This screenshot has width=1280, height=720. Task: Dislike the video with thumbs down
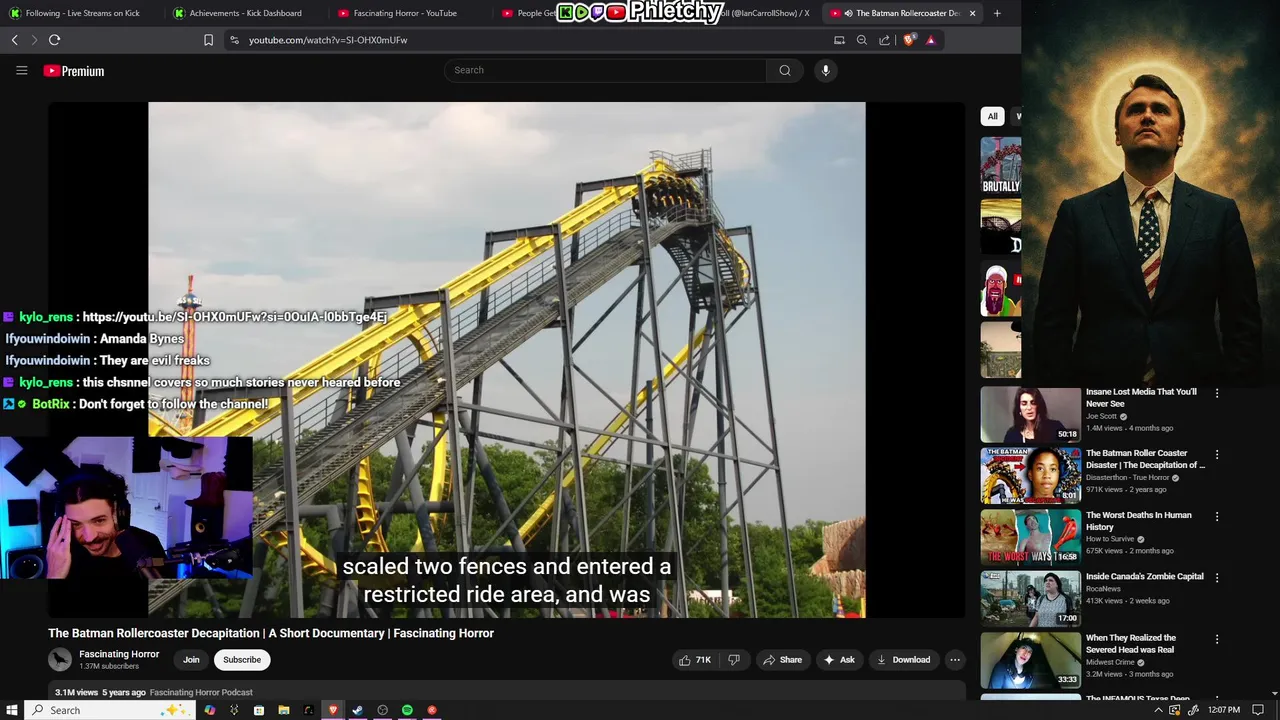(734, 660)
